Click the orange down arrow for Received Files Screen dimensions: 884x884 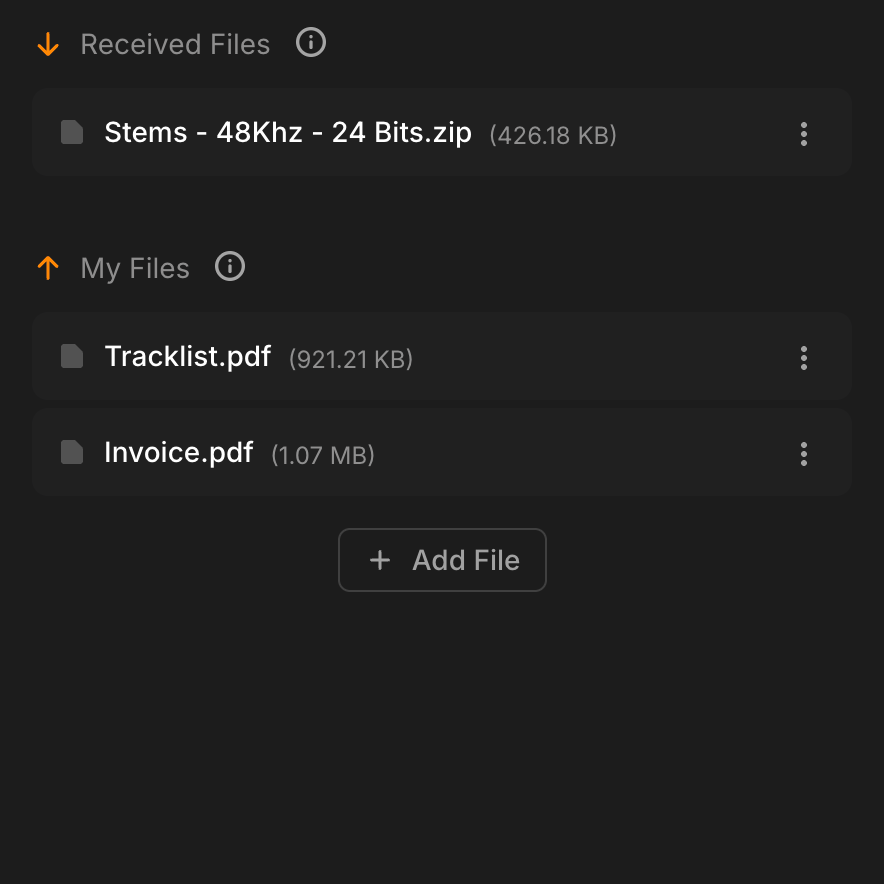[x=48, y=45]
